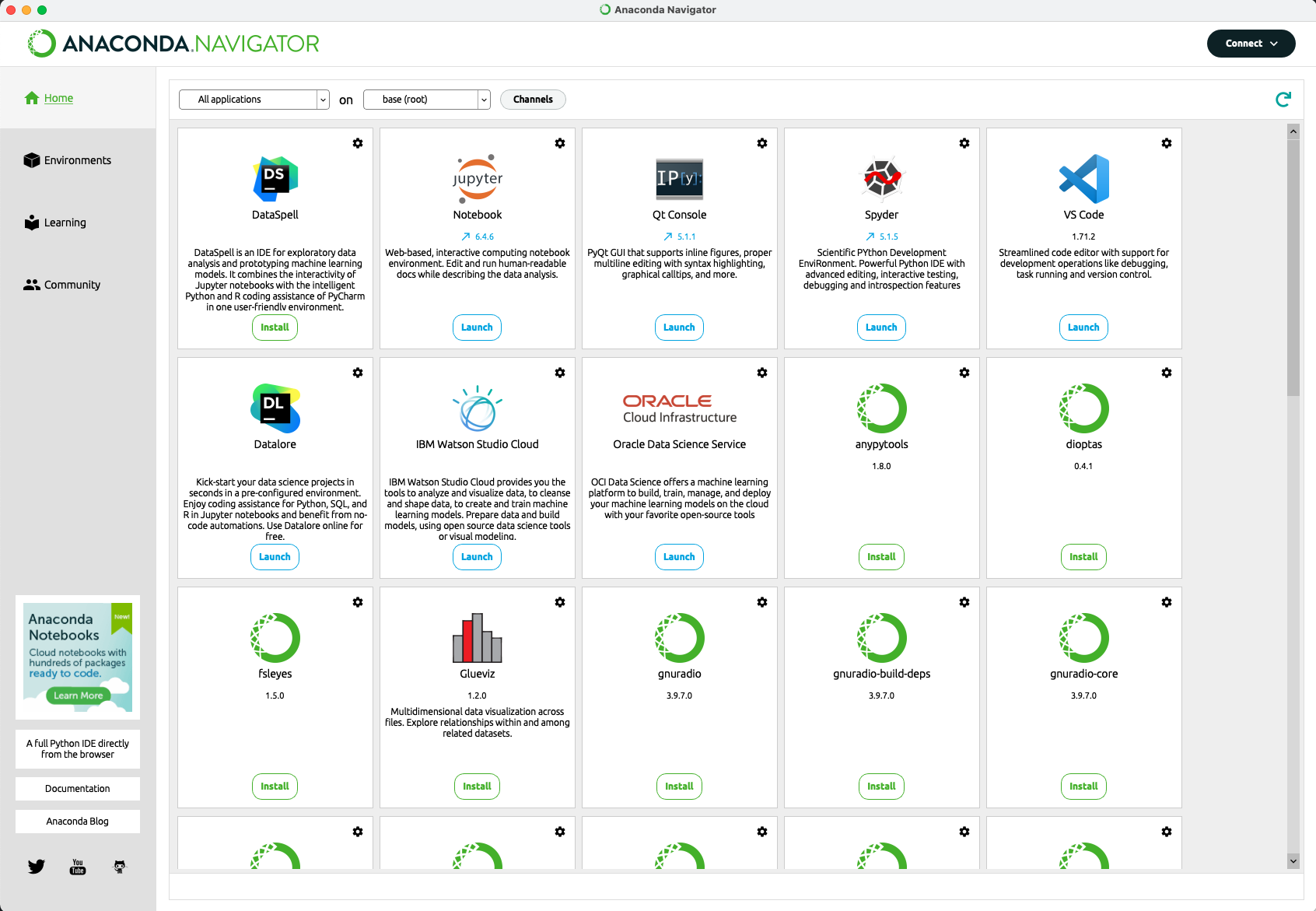Click the refresh applications icon
1316x911 pixels.
coord(1283,99)
